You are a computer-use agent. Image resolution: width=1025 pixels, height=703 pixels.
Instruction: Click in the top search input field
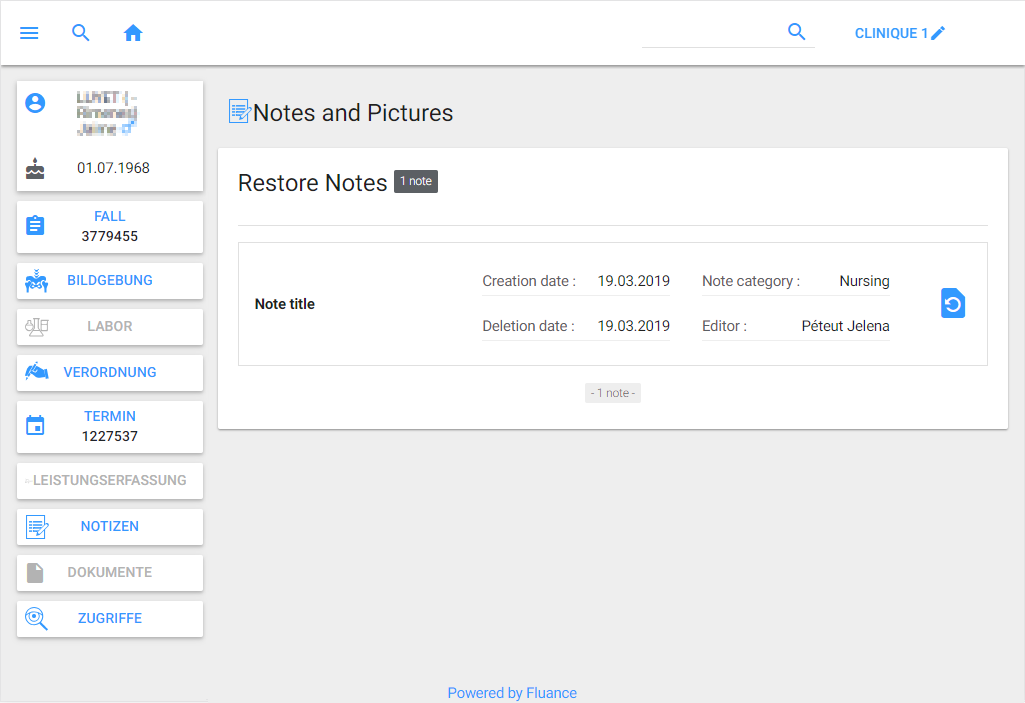(710, 33)
